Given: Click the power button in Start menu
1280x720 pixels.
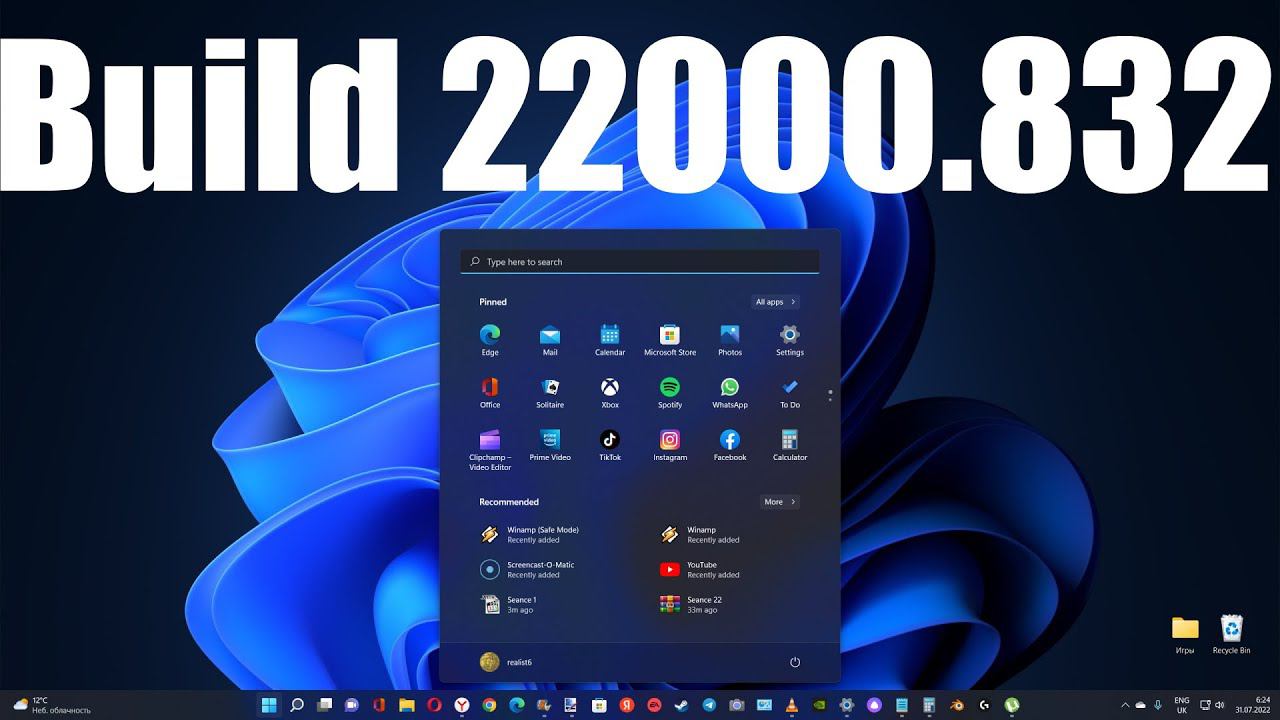Looking at the screenshot, I should click(x=795, y=662).
